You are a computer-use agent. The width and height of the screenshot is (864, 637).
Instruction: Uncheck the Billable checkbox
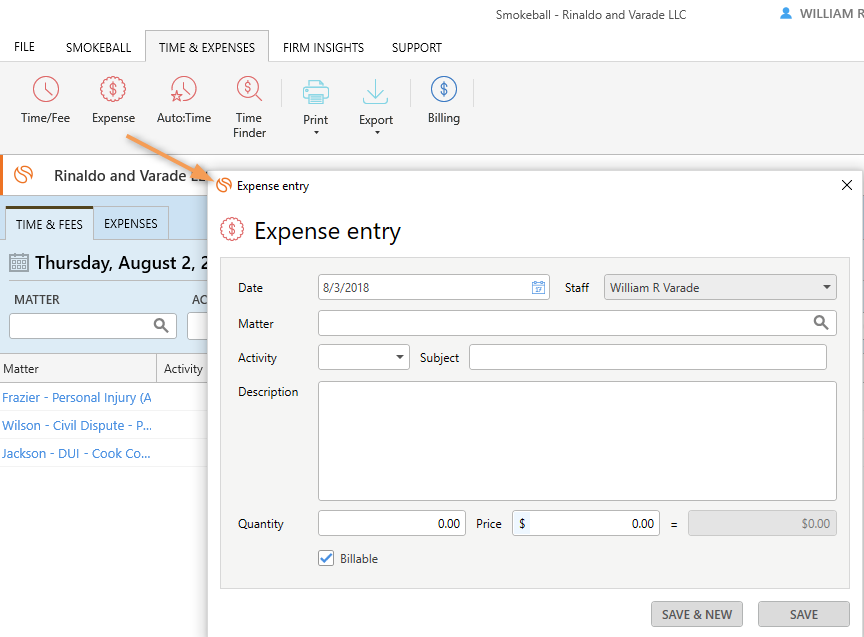coord(326,558)
